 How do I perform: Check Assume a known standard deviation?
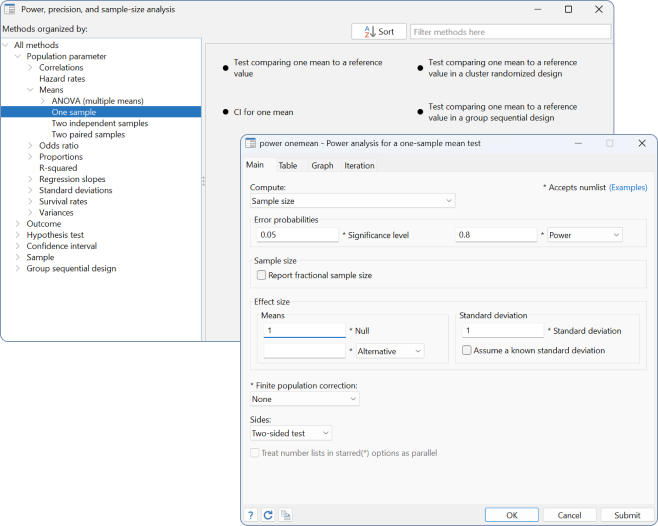467,351
